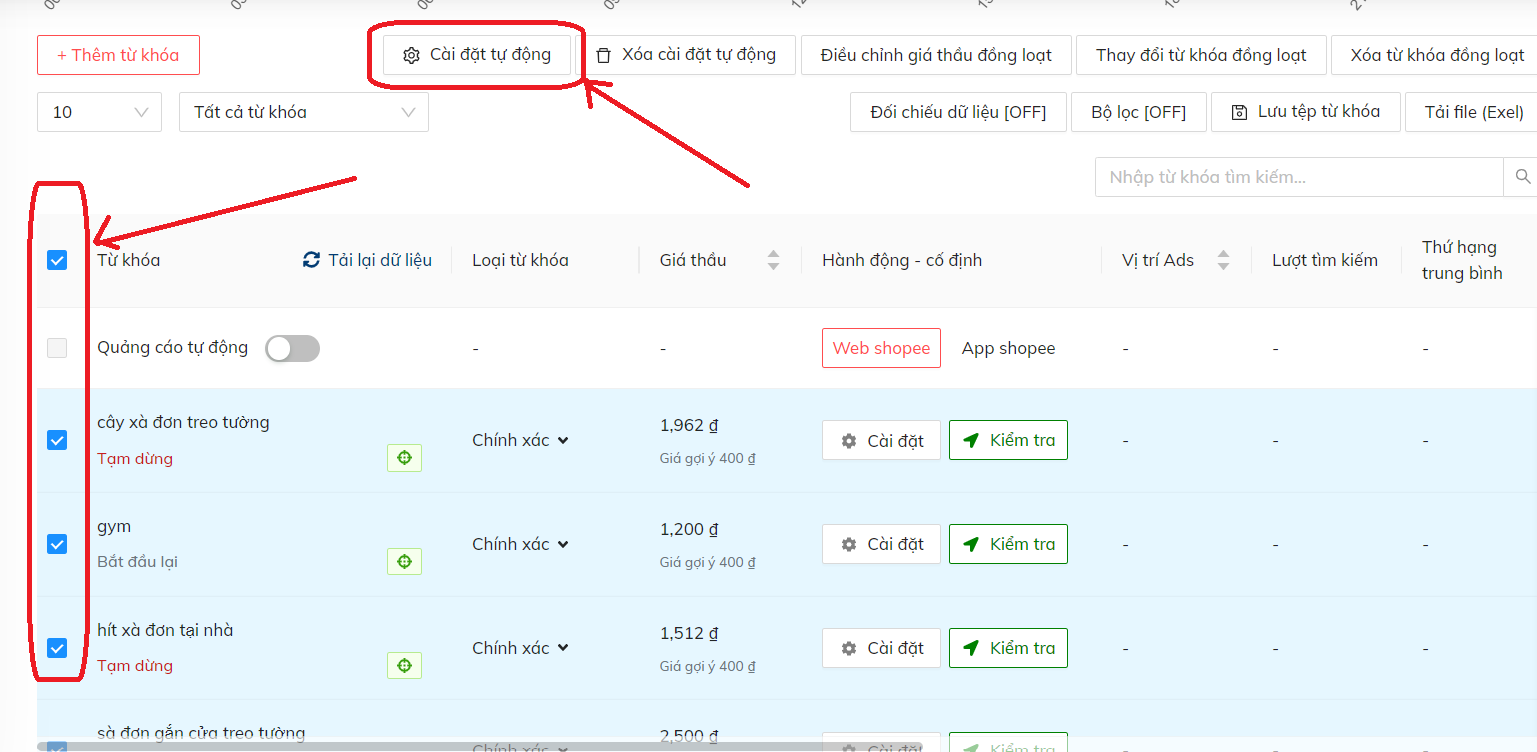Click the Thêm từ khóa button
The height and width of the screenshot is (752, 1537).
(118, 55)
